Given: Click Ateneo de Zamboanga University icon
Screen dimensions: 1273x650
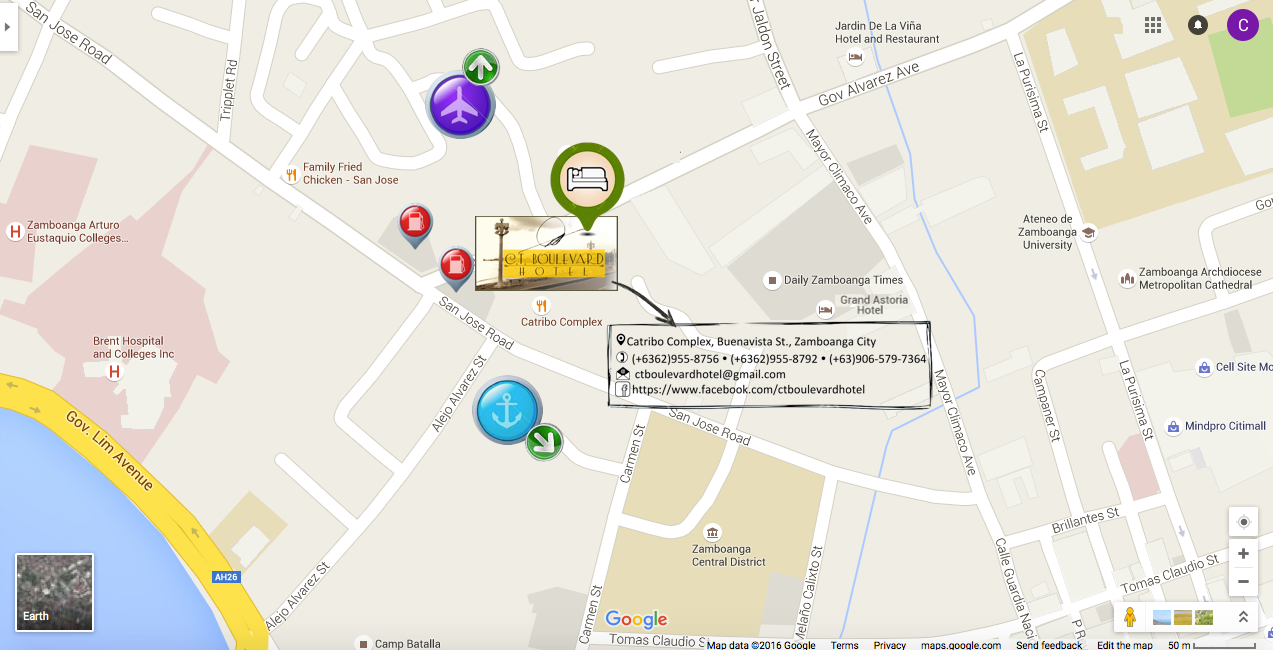Looking at the screenshot, I should tap(1088, 232).
